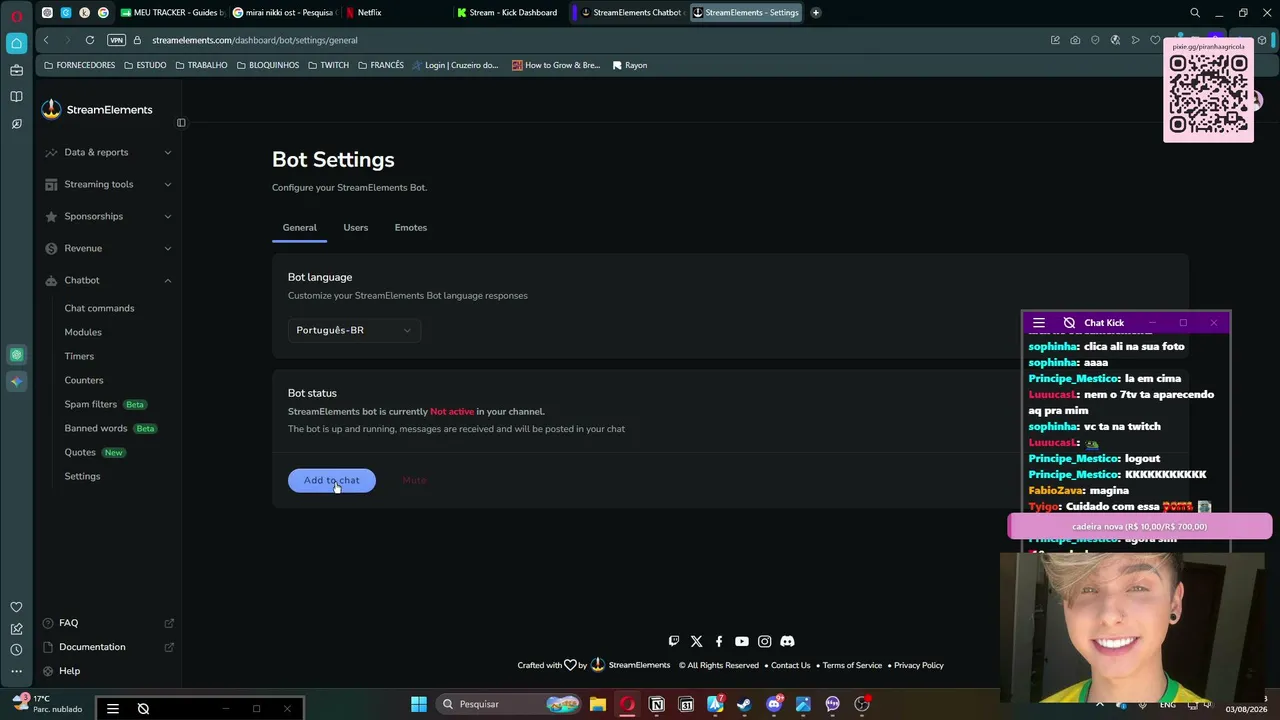This screenshot has width=1280, height=720.
Task: Open StreamElements Twitch social link
Action: tap(674, 641)
